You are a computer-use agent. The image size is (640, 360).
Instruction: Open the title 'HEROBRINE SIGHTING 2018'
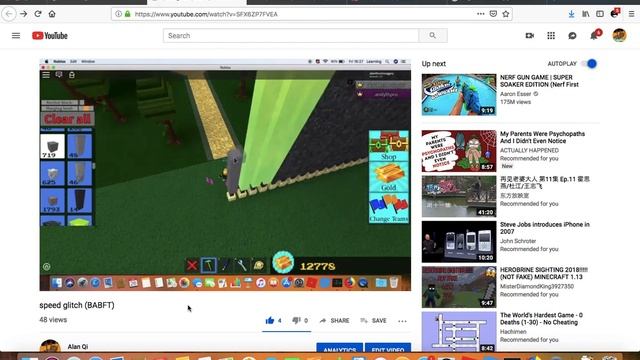point(544,273)
